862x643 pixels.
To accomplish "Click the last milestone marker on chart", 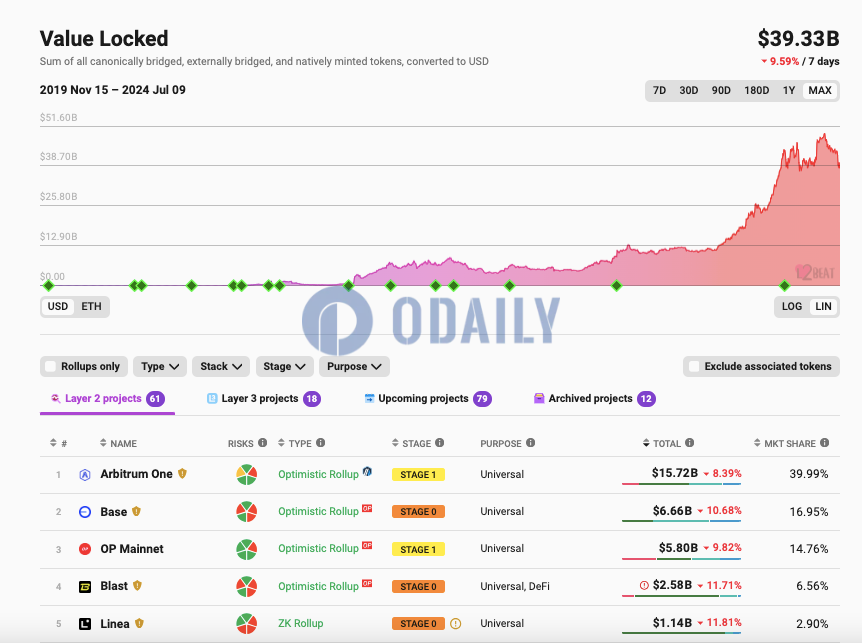I will click(784, 286).
